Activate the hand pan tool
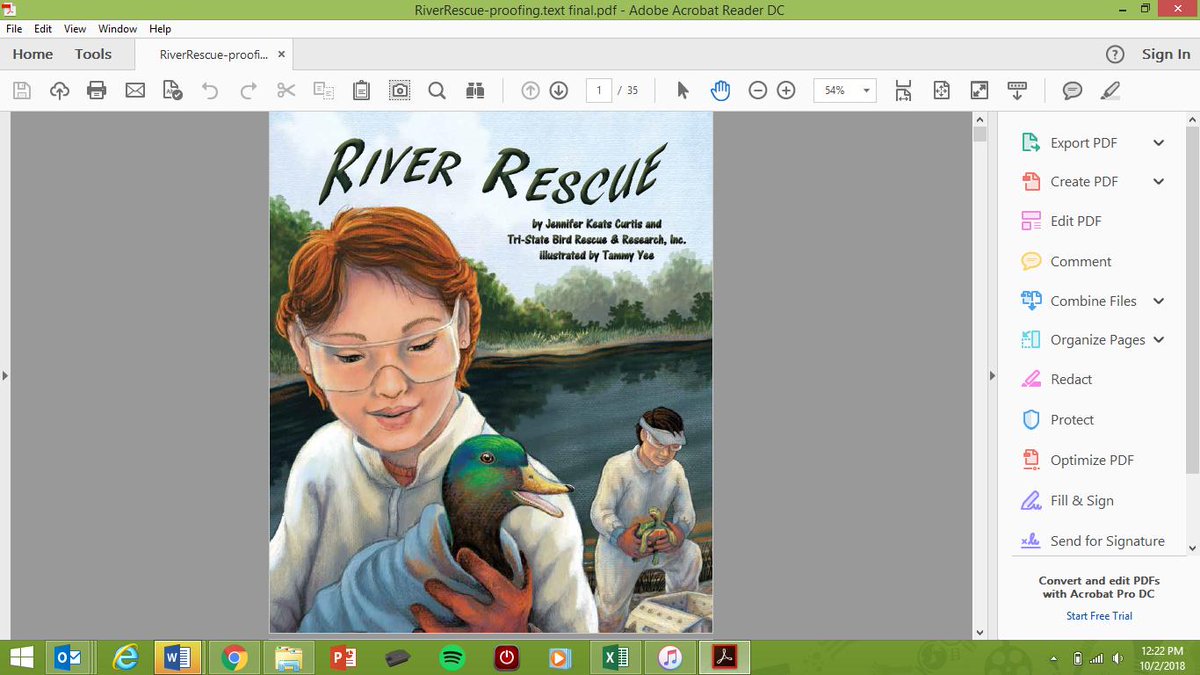The image size is (1200, 675). (720, 91)
